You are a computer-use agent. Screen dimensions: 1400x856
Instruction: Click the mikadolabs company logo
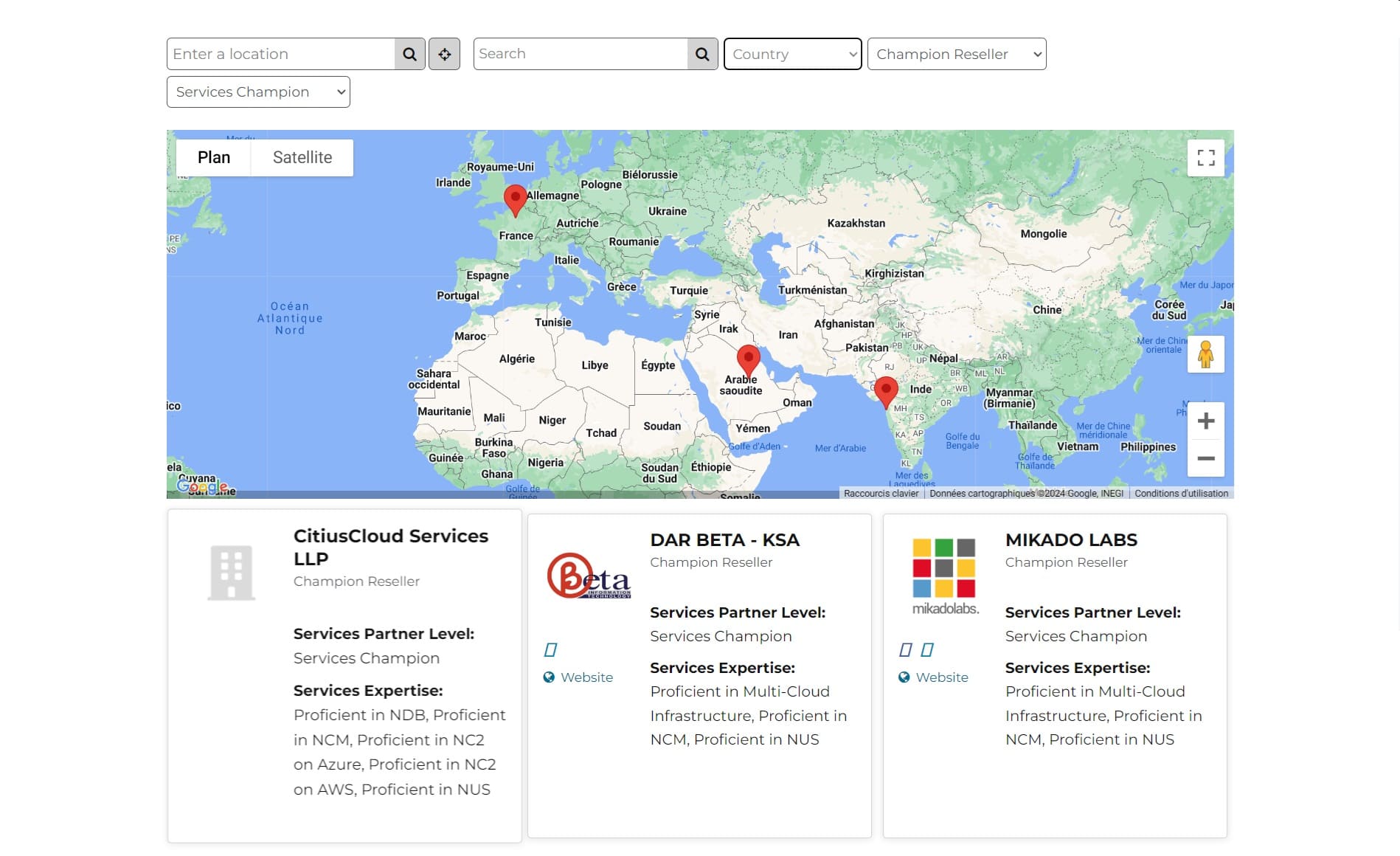[945, 576]
